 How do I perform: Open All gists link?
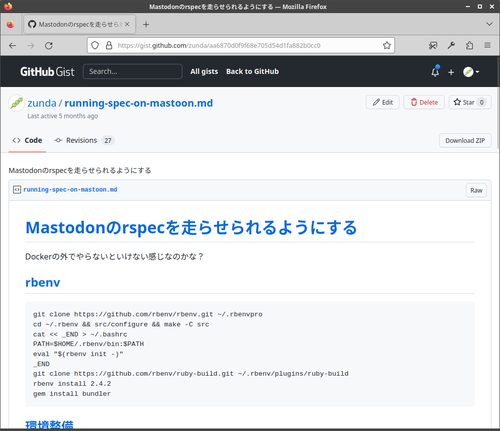[204, 71]
